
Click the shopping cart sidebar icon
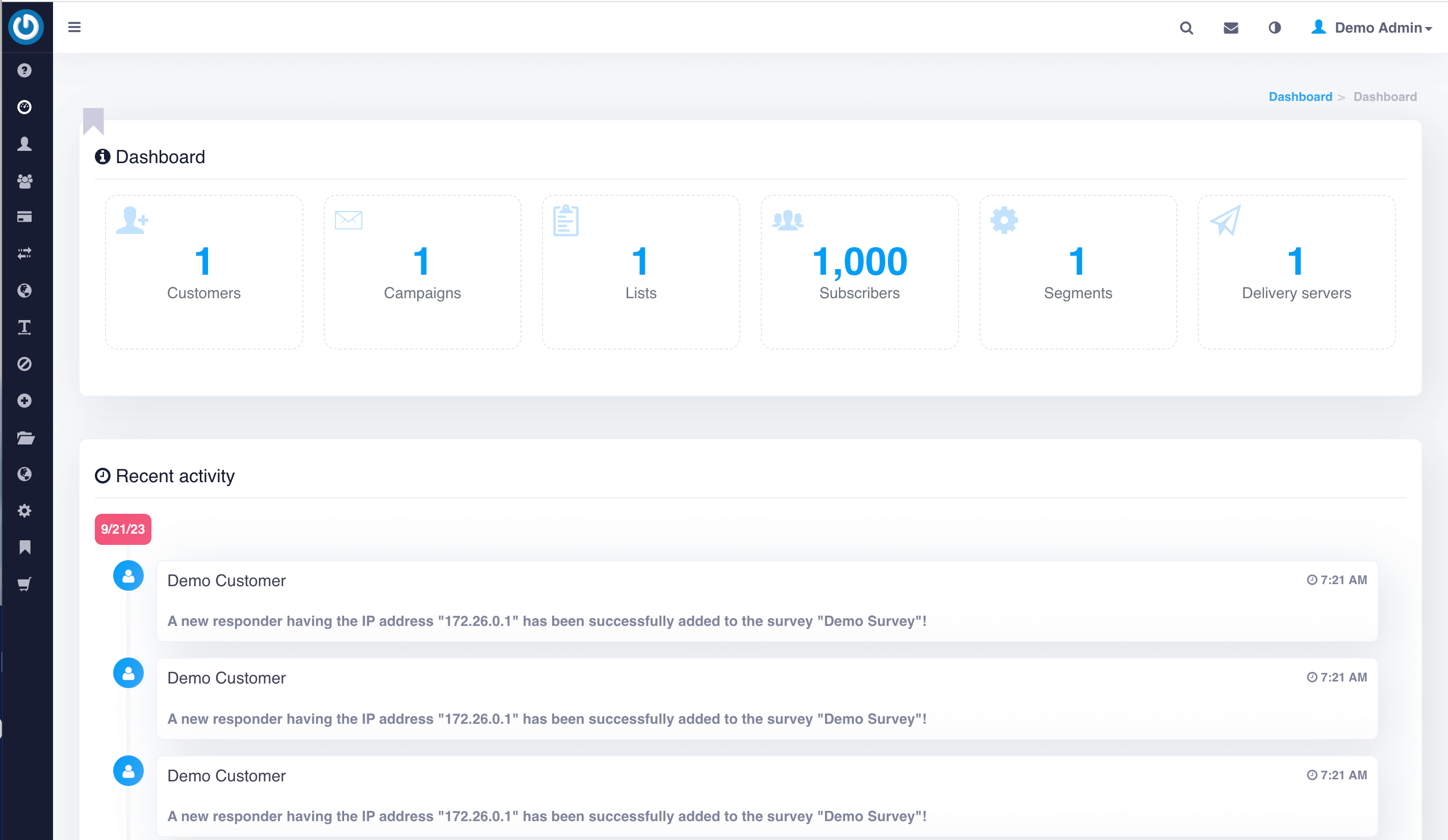coord(24,584)
